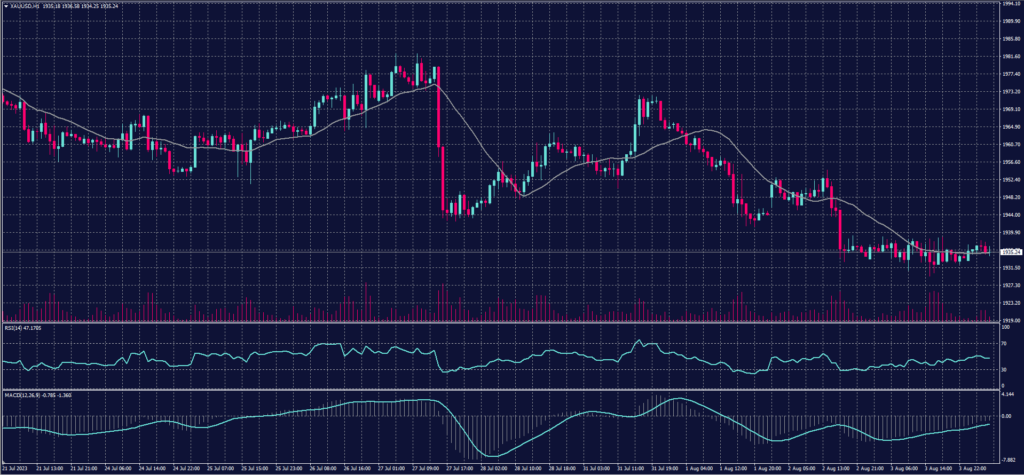
Task: Grab the divider between price chart and RSI pane
Action: click(500, 323)
